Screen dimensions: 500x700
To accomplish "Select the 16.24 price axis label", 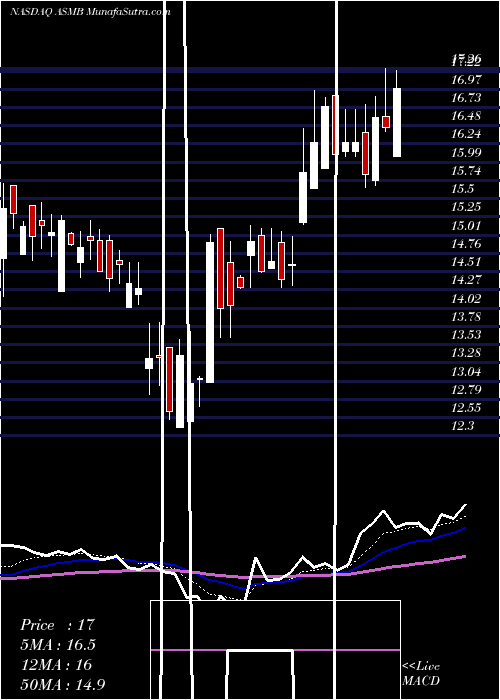I will click(467, 134).
